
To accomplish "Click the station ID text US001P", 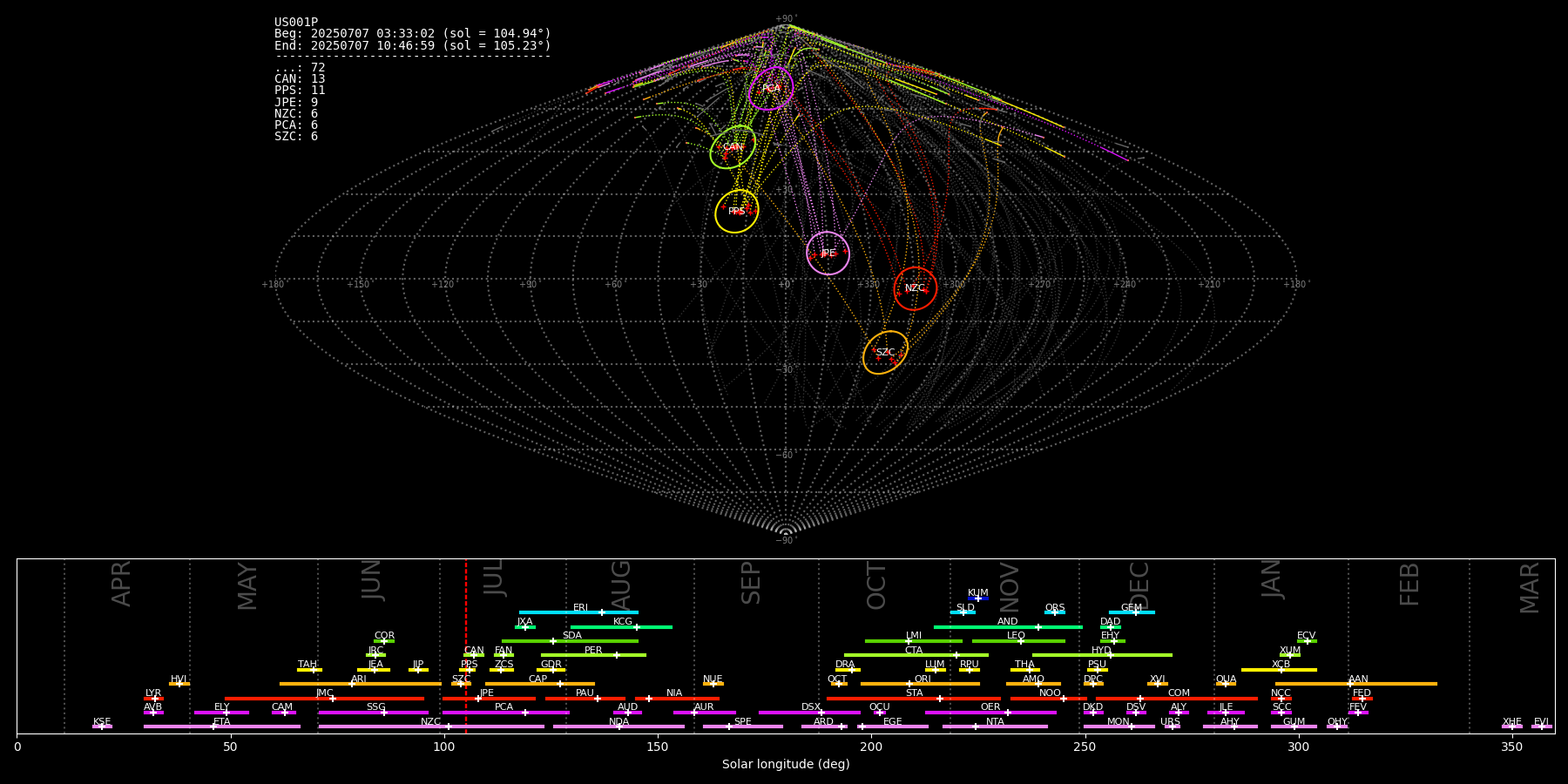I will click(x=296, y=23).
